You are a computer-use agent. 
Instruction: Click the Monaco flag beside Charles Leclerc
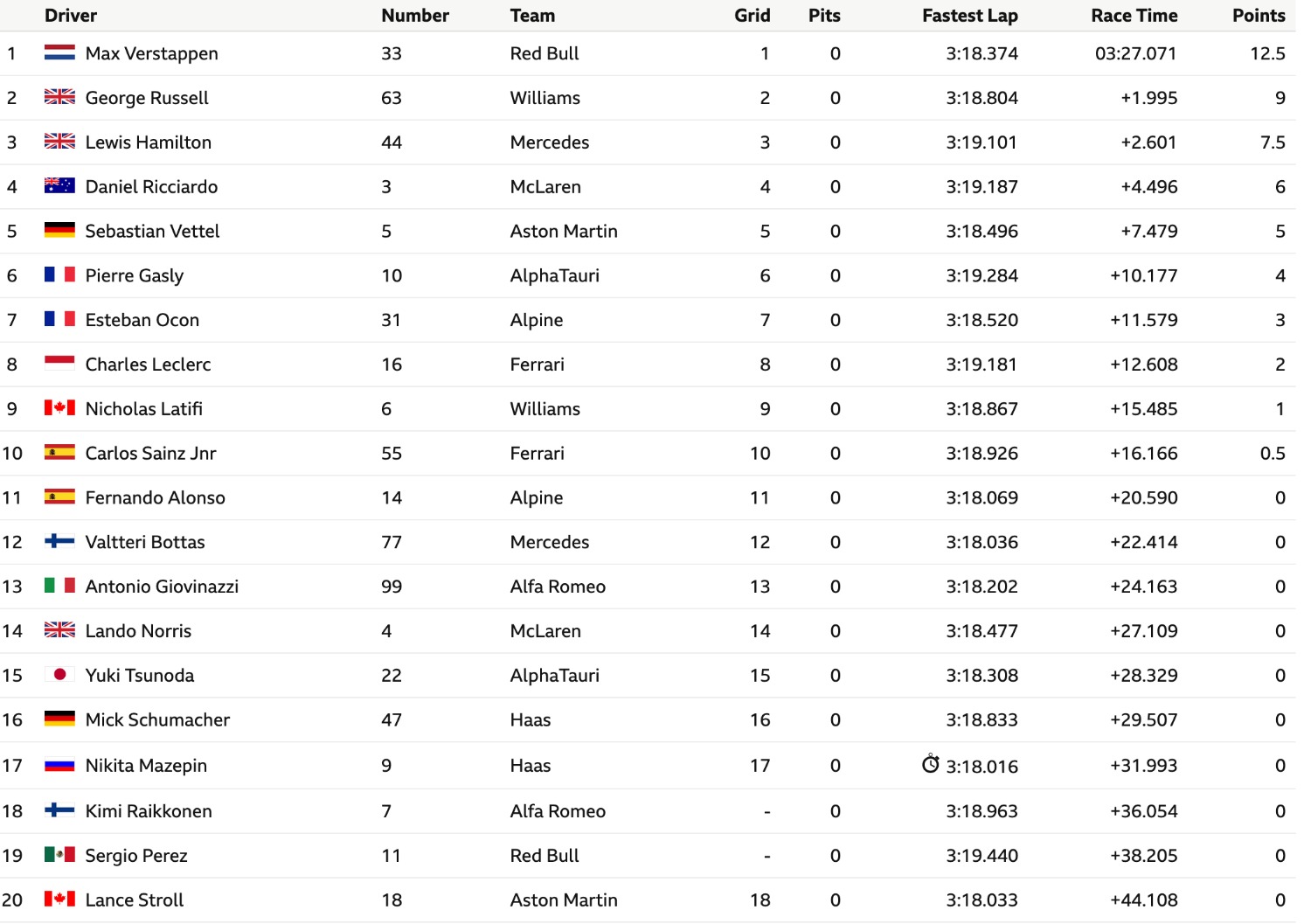(59, 363)
